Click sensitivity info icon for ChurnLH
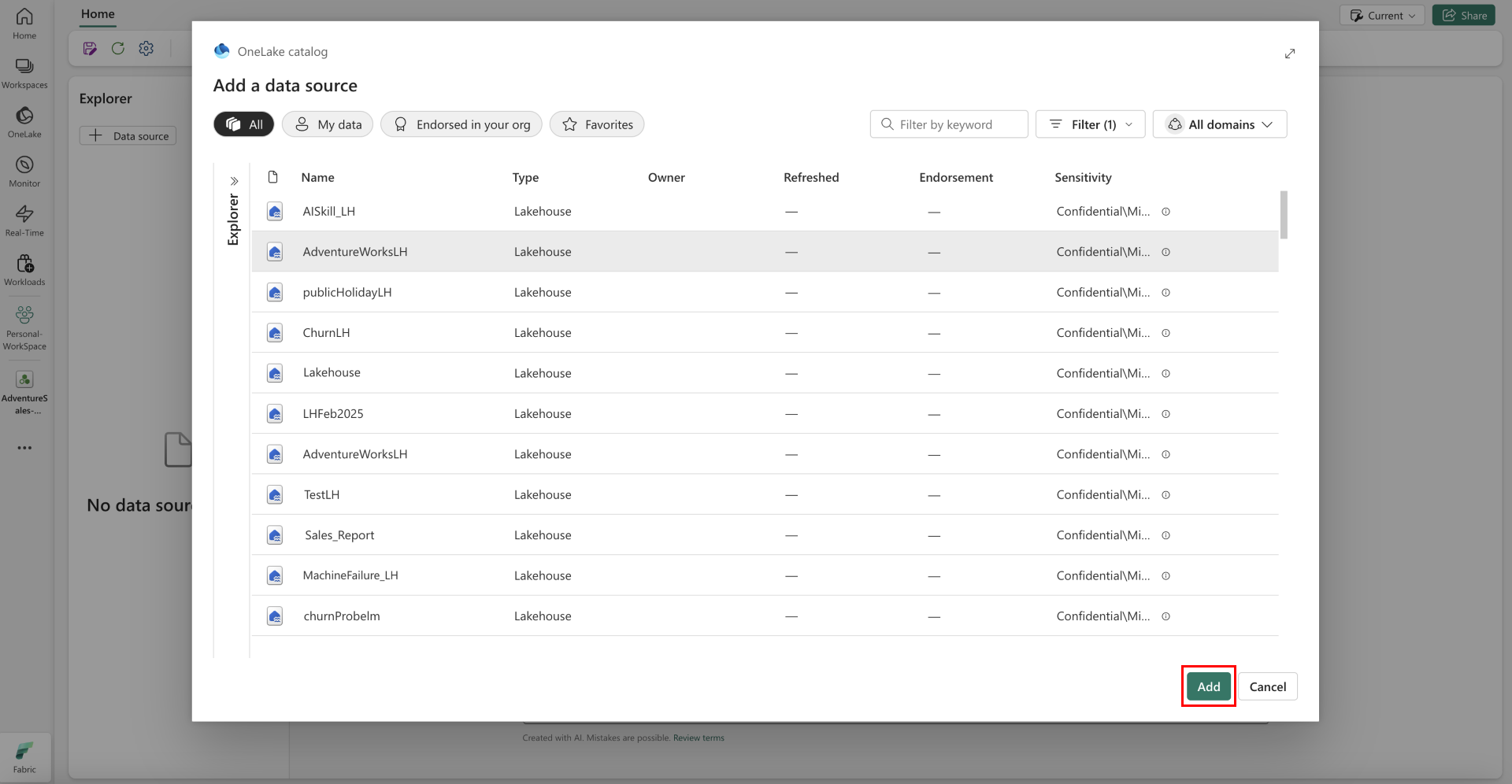 click(1166, 333)
